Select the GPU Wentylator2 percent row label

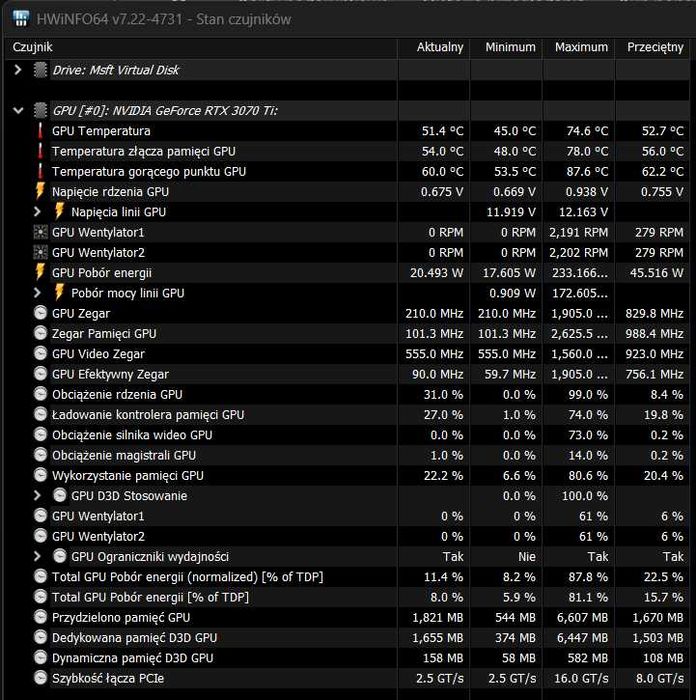[x=98, y=536]
